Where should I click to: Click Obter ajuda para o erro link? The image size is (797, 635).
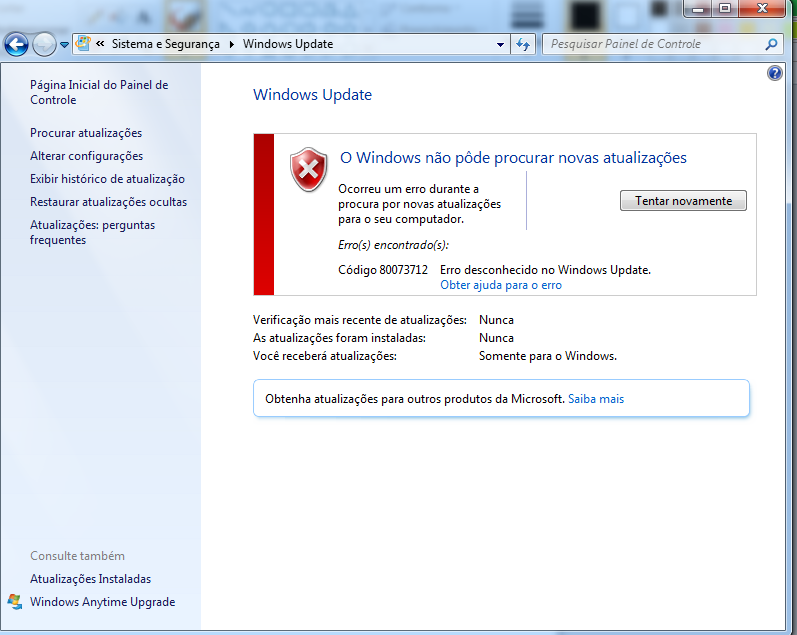(x=501, y=285)
